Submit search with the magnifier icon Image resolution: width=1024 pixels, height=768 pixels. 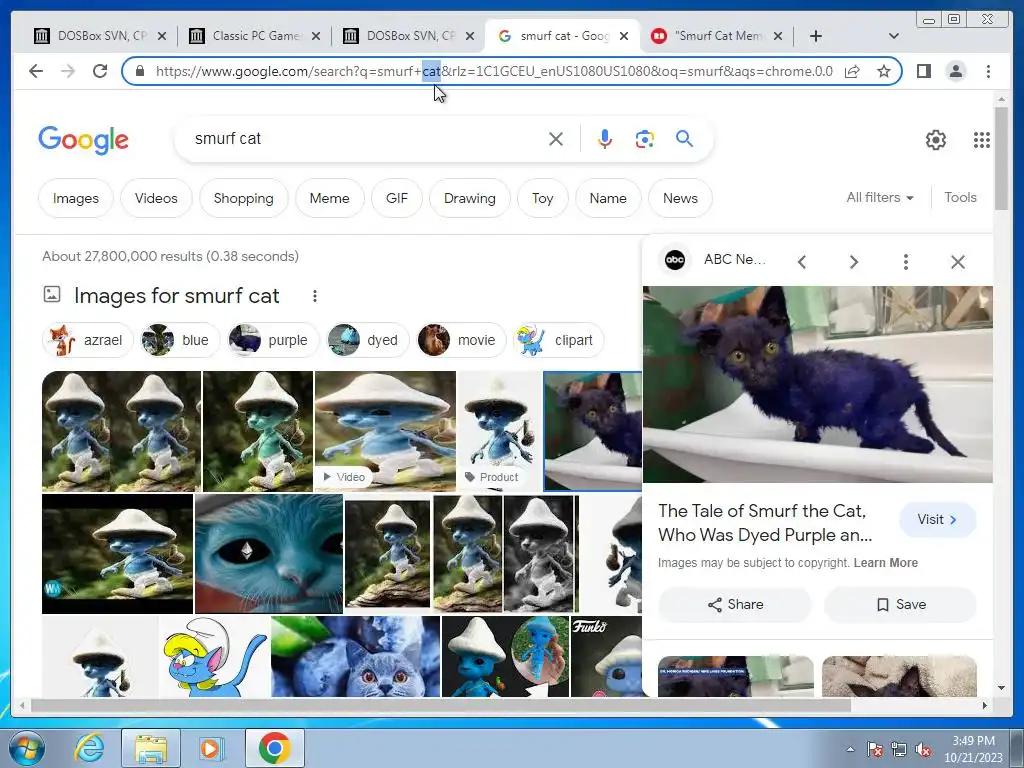pos(684,138)
